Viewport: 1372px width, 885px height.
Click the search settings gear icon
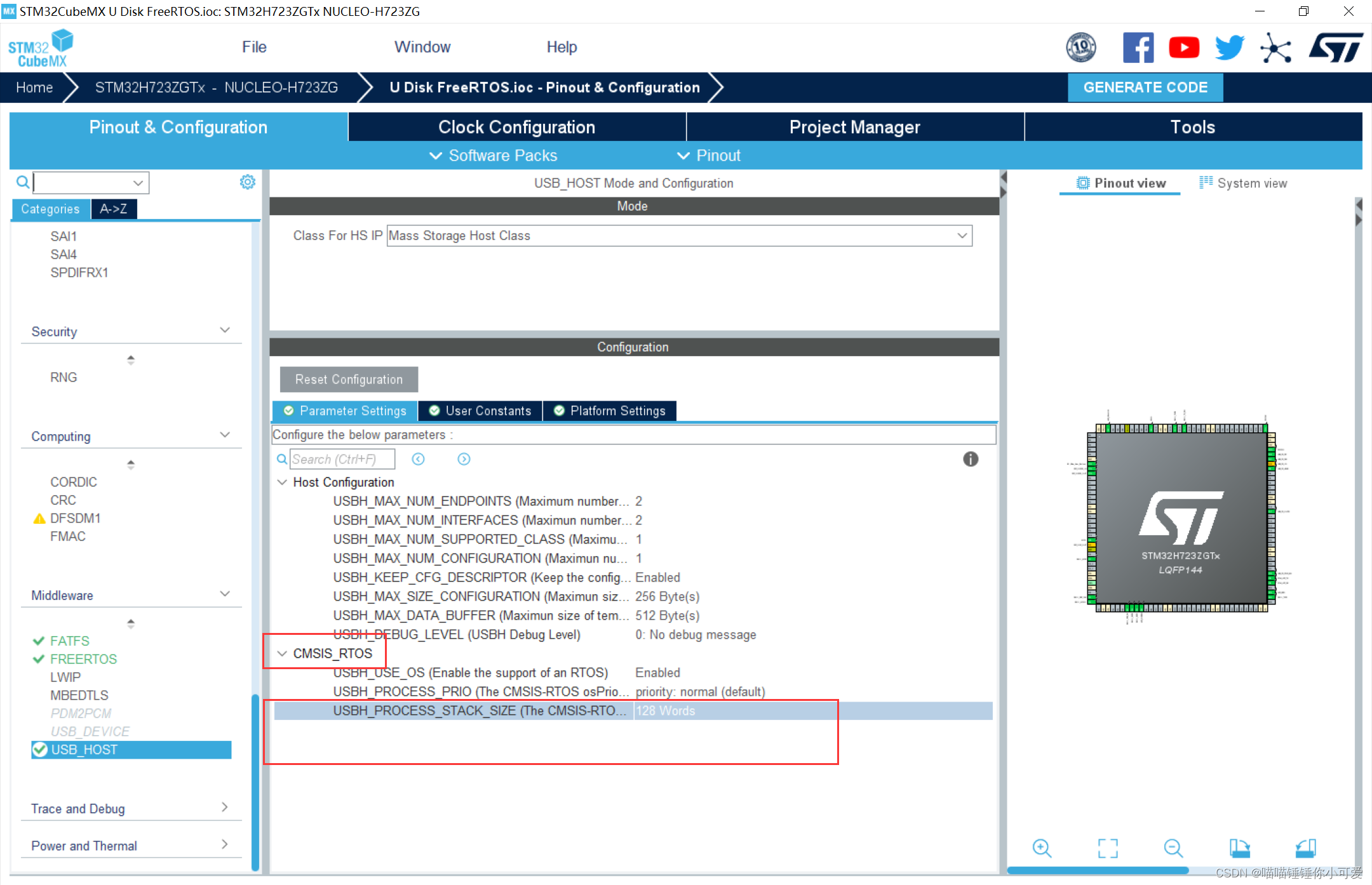(x=247, y=182)
